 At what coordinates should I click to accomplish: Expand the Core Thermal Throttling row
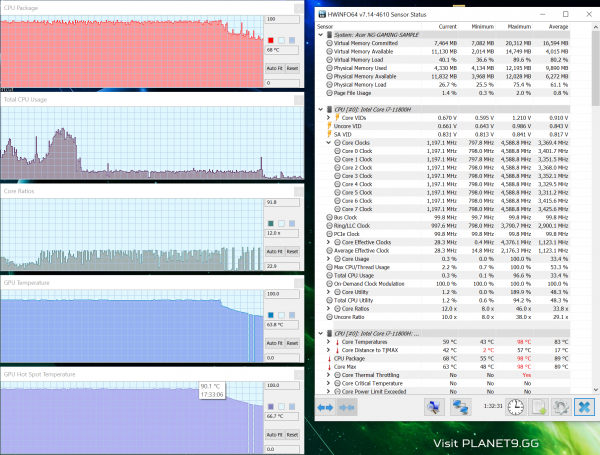[329, 375]
